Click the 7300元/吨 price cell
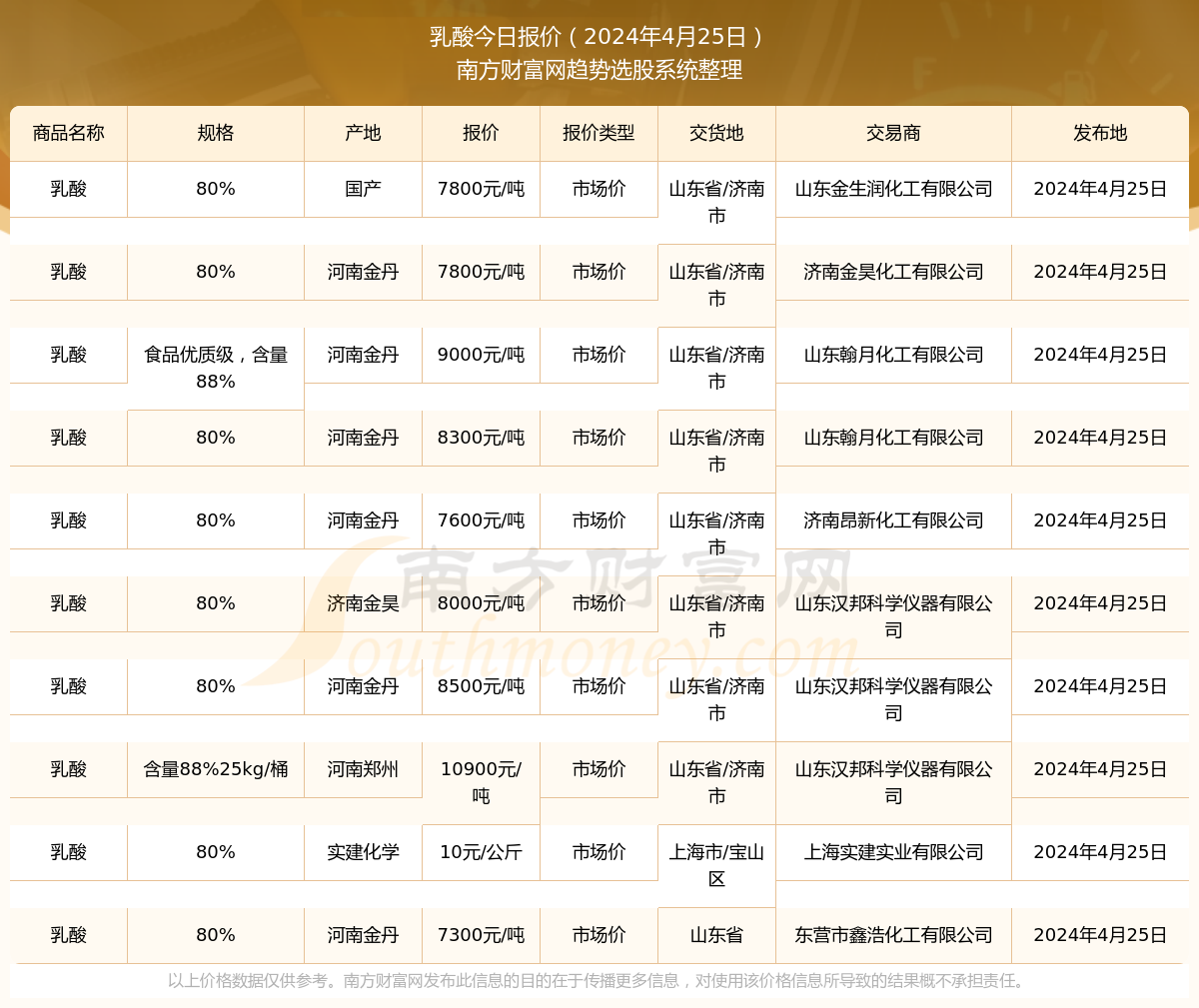Image resolution: width=1199 pixels, height=1008 pixels. pyautogui.click(x=481, y=935)
